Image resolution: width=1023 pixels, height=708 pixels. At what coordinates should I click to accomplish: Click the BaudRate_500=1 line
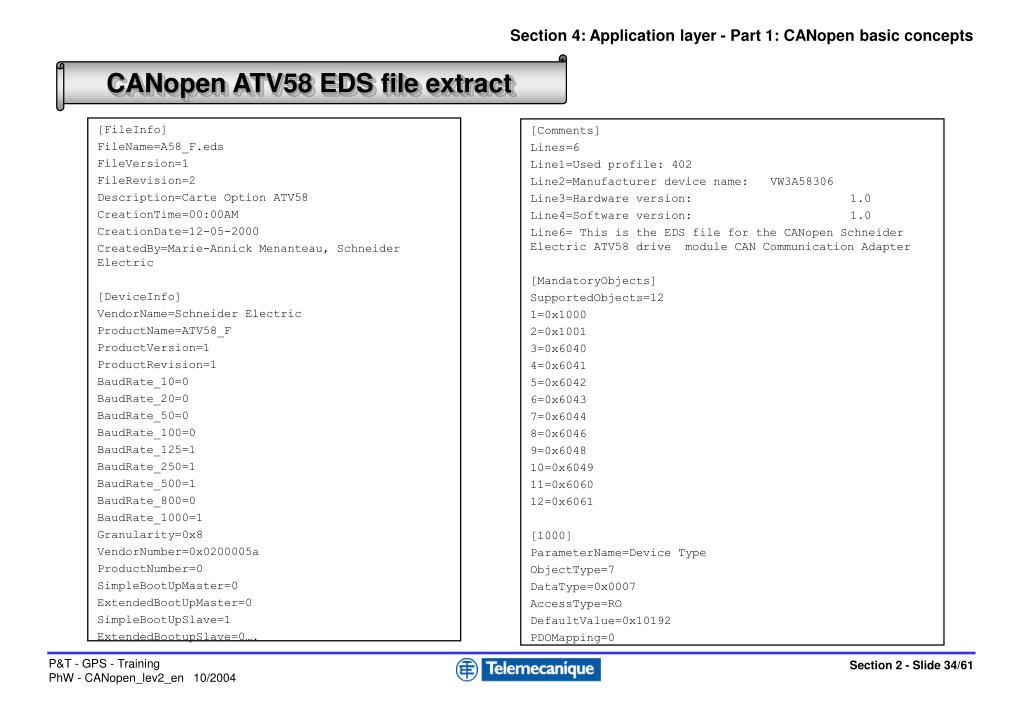(x=146, y=484)
